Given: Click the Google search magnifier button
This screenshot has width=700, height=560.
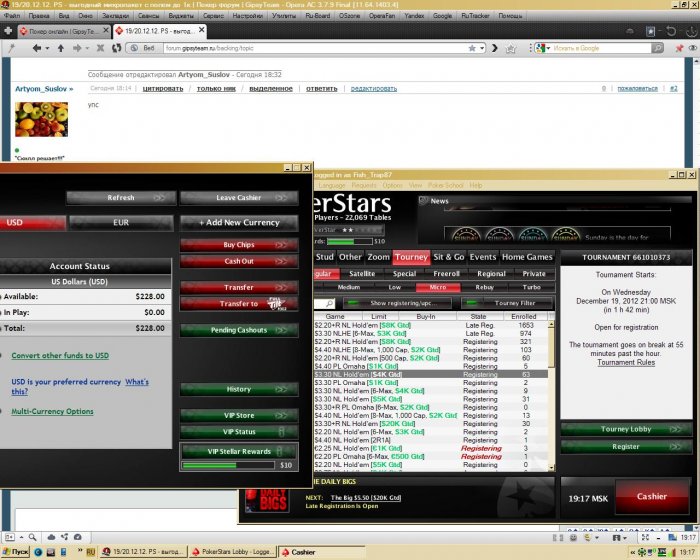Looking at the screenshot, I should [657, 48].
